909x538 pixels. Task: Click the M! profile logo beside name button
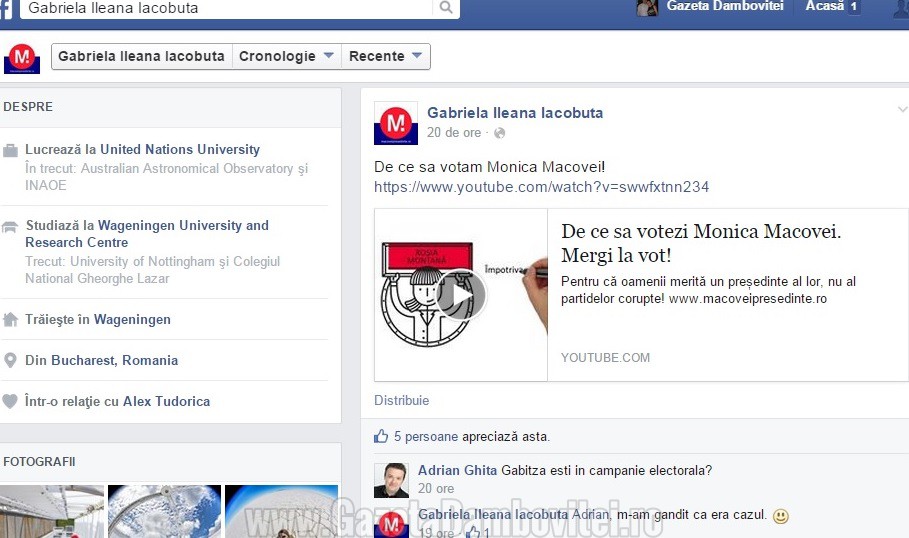click(x=22, y=59)
